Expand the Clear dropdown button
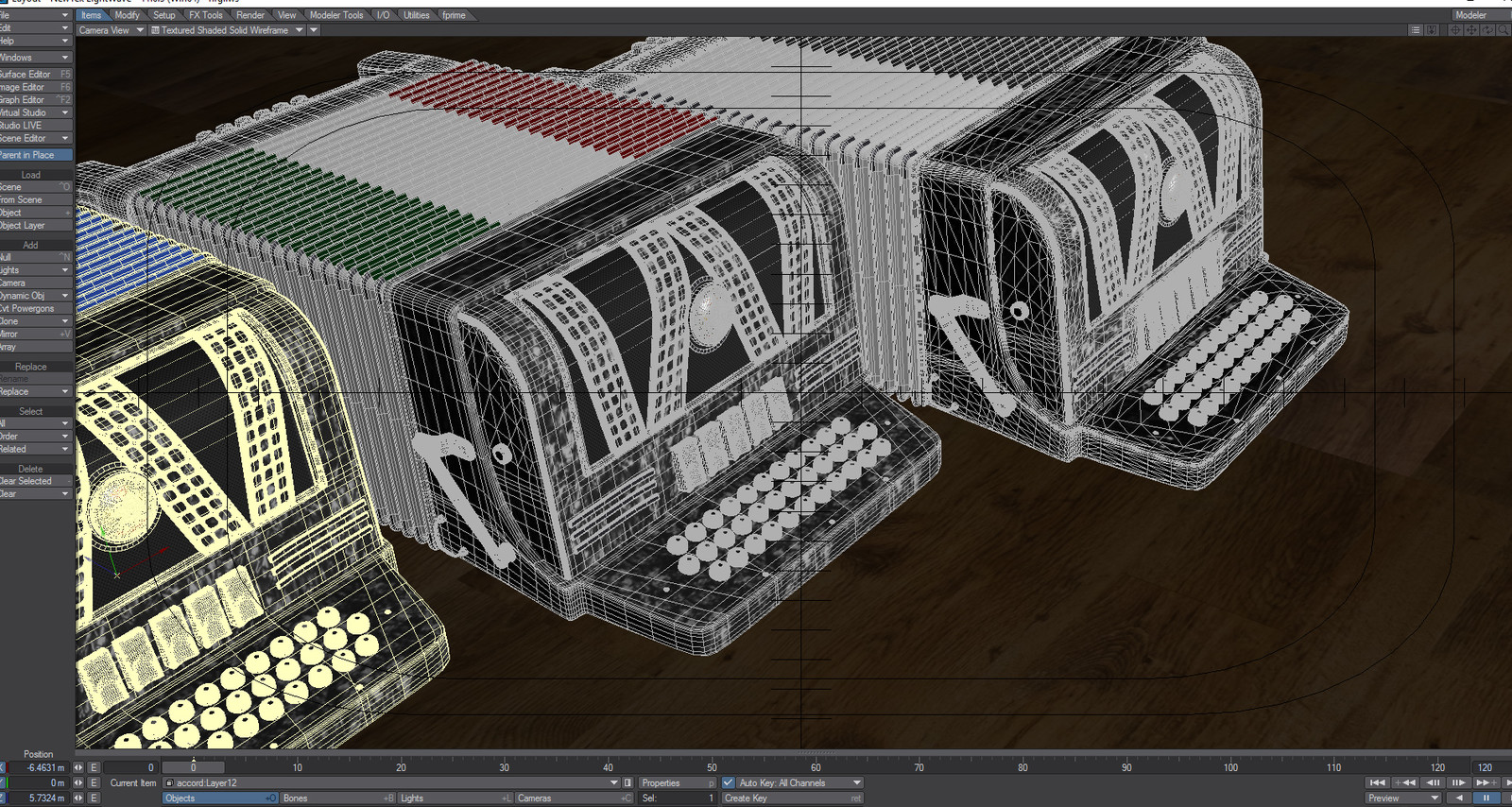 (x=36, y=493)
